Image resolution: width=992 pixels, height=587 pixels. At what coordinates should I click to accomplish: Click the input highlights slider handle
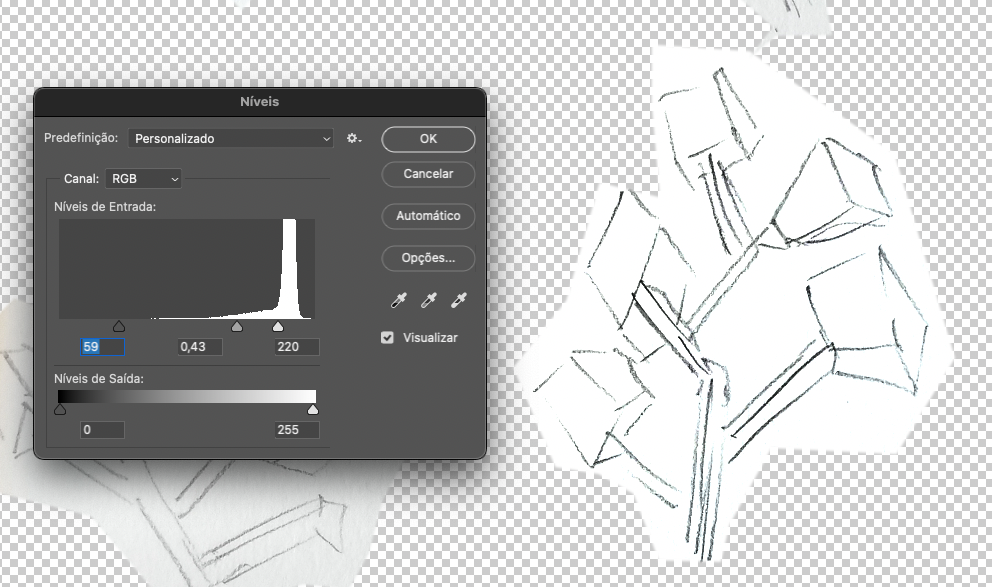click(x=278, y=326)
